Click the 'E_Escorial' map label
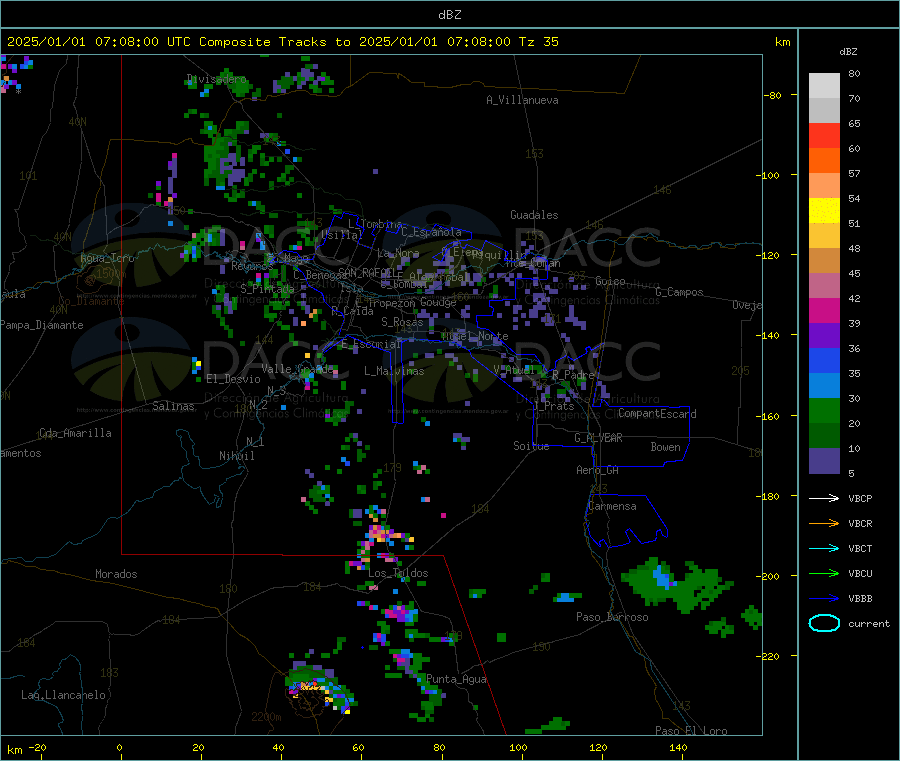Viewport: 900px width, 761px height. [x=371, y=344]
